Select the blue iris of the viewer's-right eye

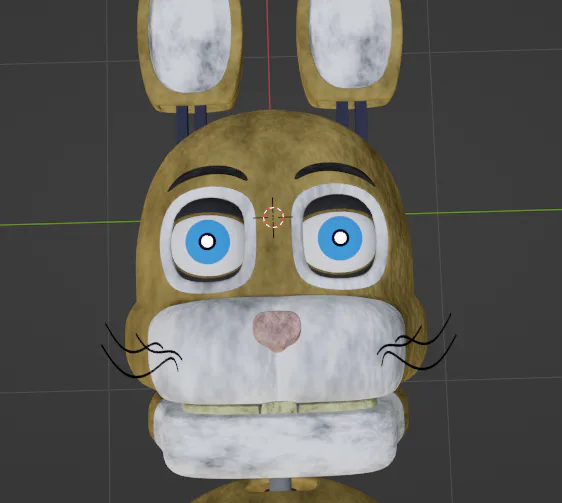pyautogui.click(x=340, y=238)
